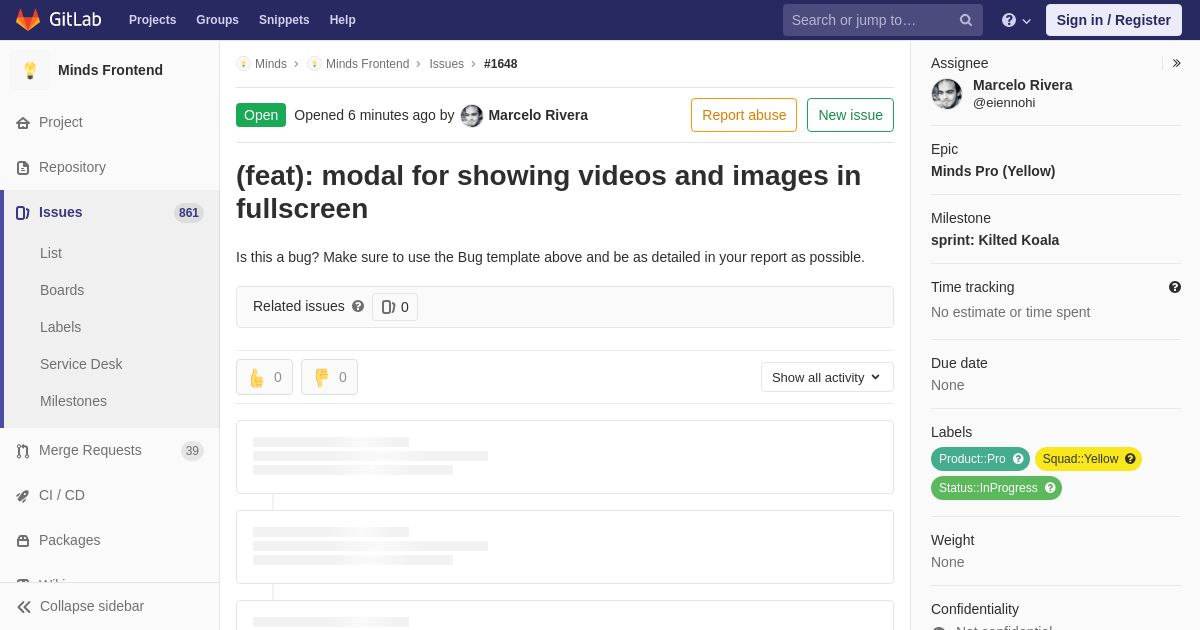Open the sprint: Kilted Koala milestone

click(x=995, y=240)
